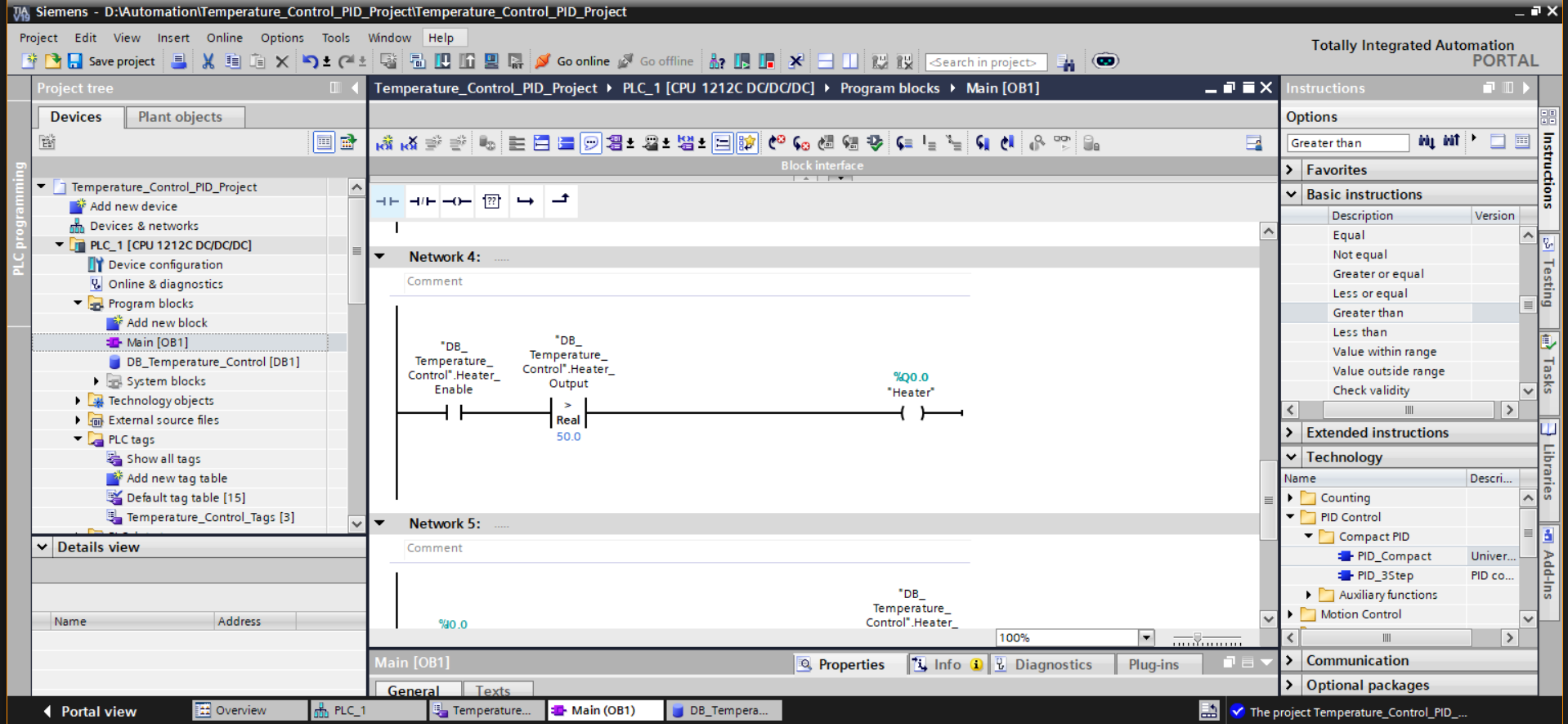Click the upload from device icon
The width and height of the screenshot is (1568, 724).
click(x=467, y=61)
